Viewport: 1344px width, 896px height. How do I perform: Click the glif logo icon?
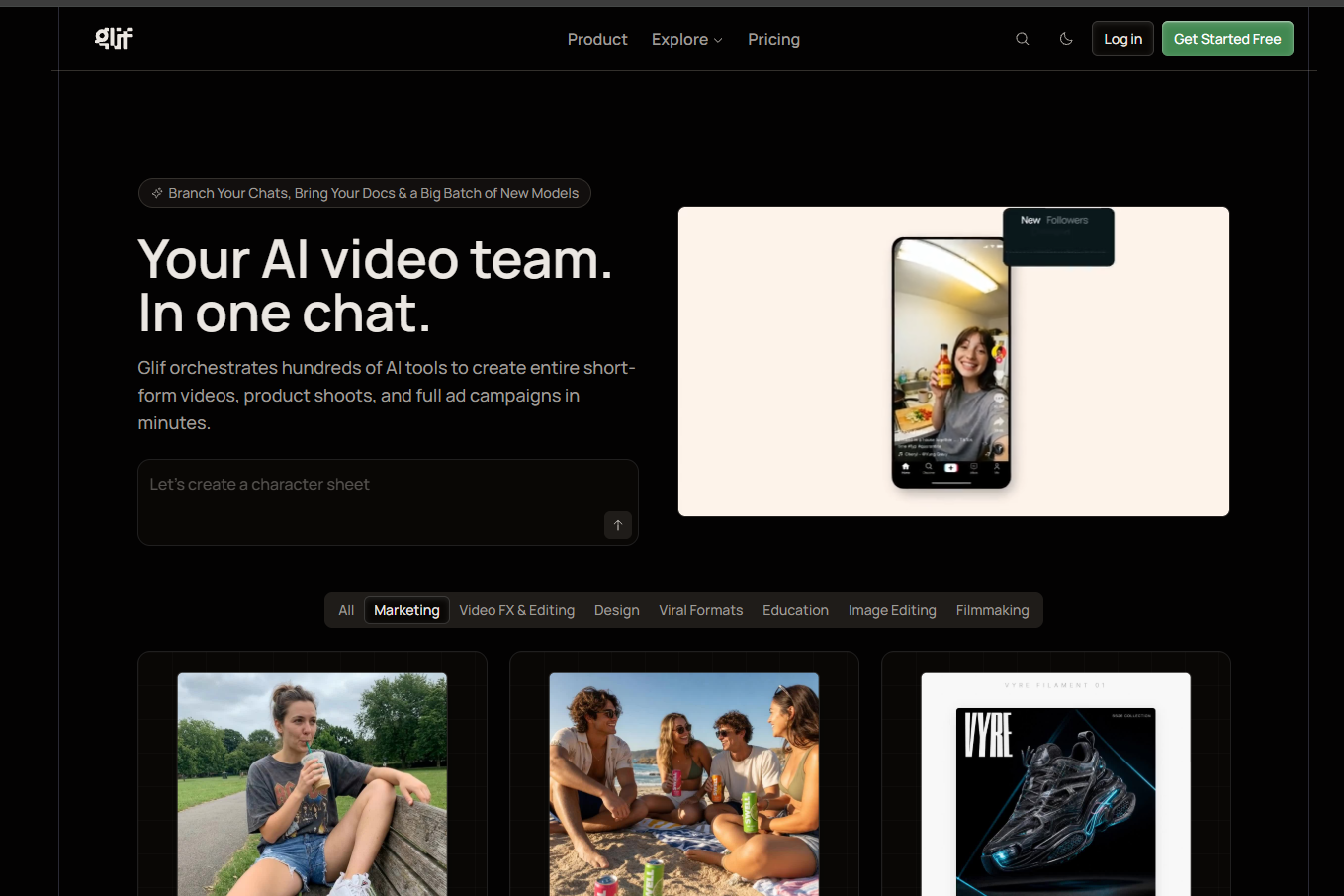click(x=114, y=39)
